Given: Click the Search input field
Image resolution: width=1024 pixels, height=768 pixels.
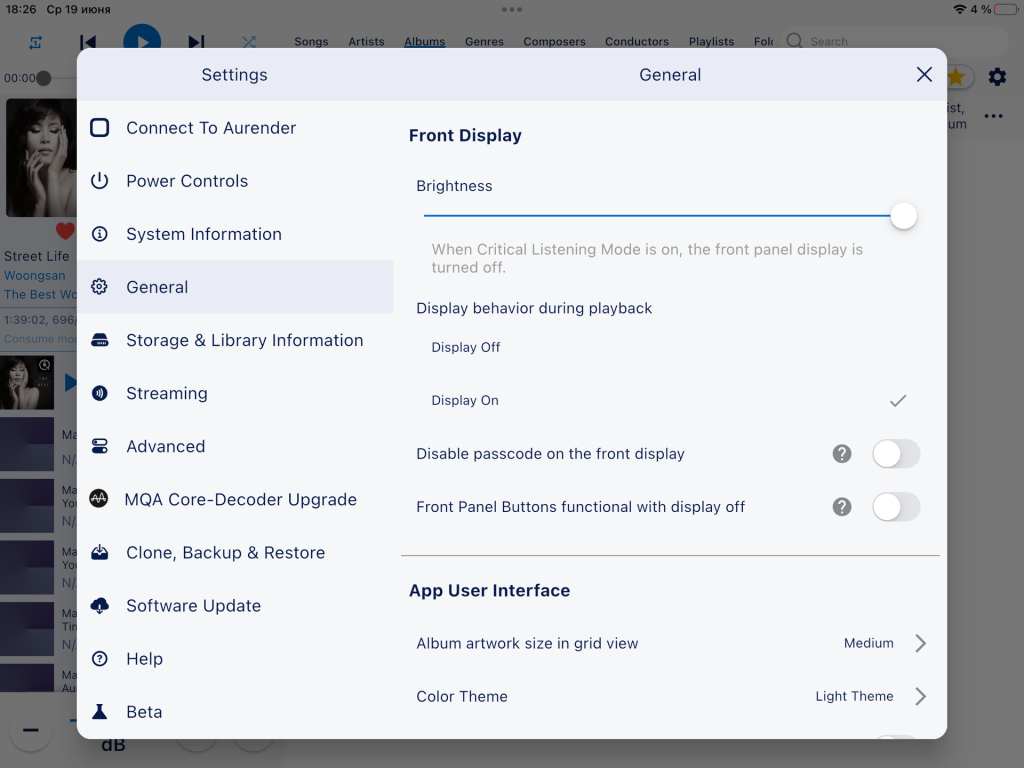Looking at the screenshot, I should tap(896, 41).
